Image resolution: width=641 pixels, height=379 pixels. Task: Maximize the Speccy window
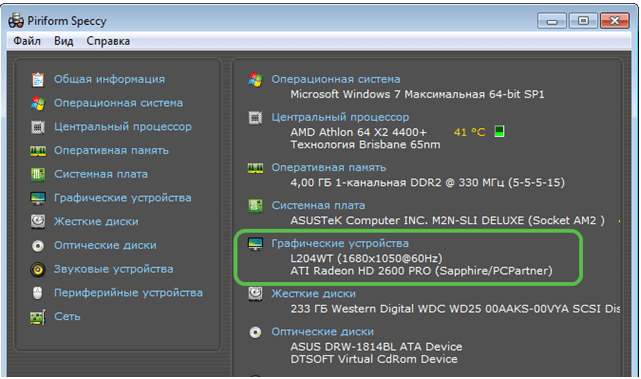[x=583, y=21]
